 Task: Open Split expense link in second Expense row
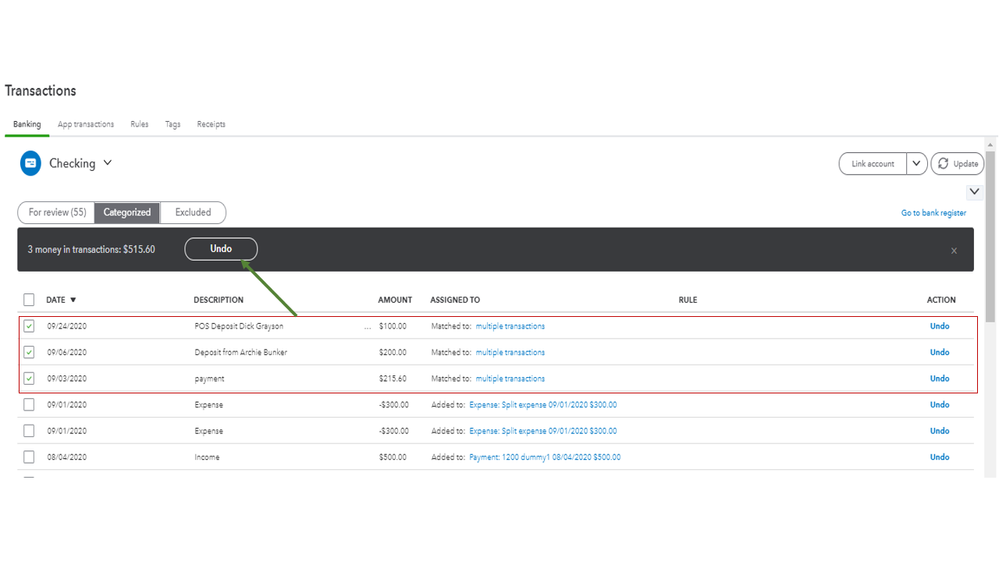543,431
